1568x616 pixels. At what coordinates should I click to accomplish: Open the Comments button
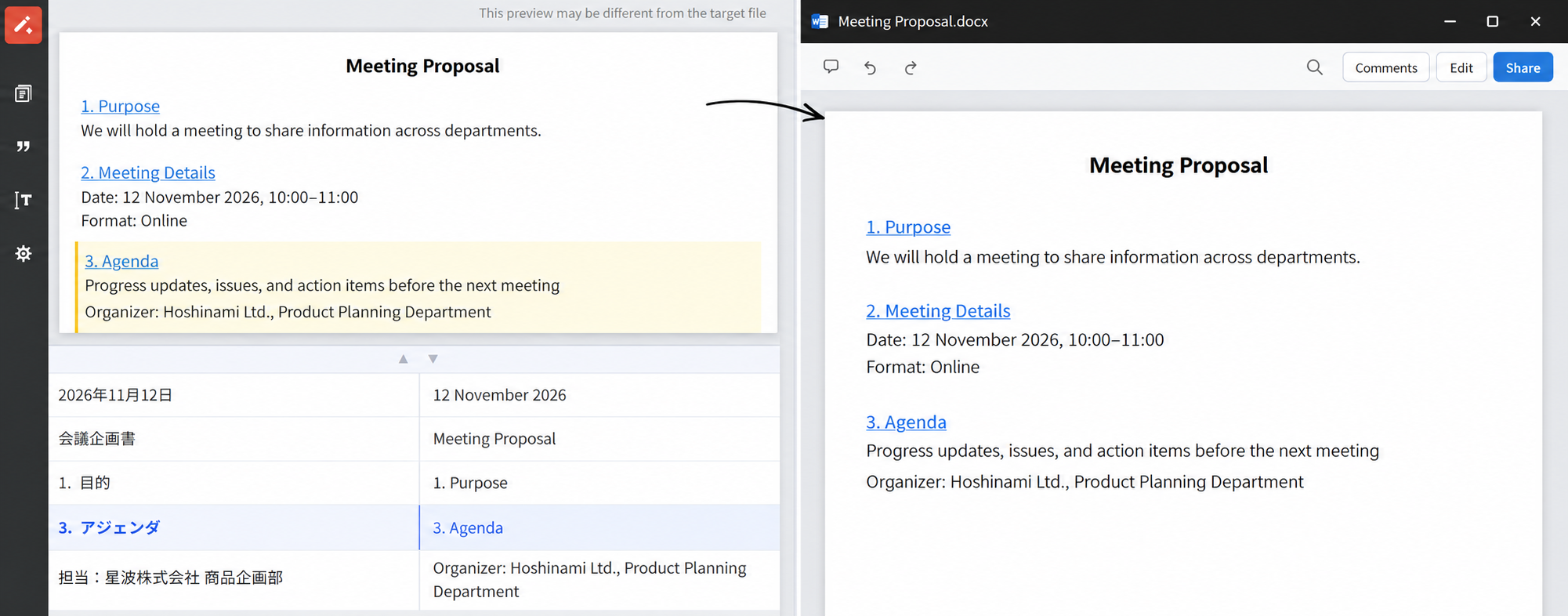[1385, 67]
